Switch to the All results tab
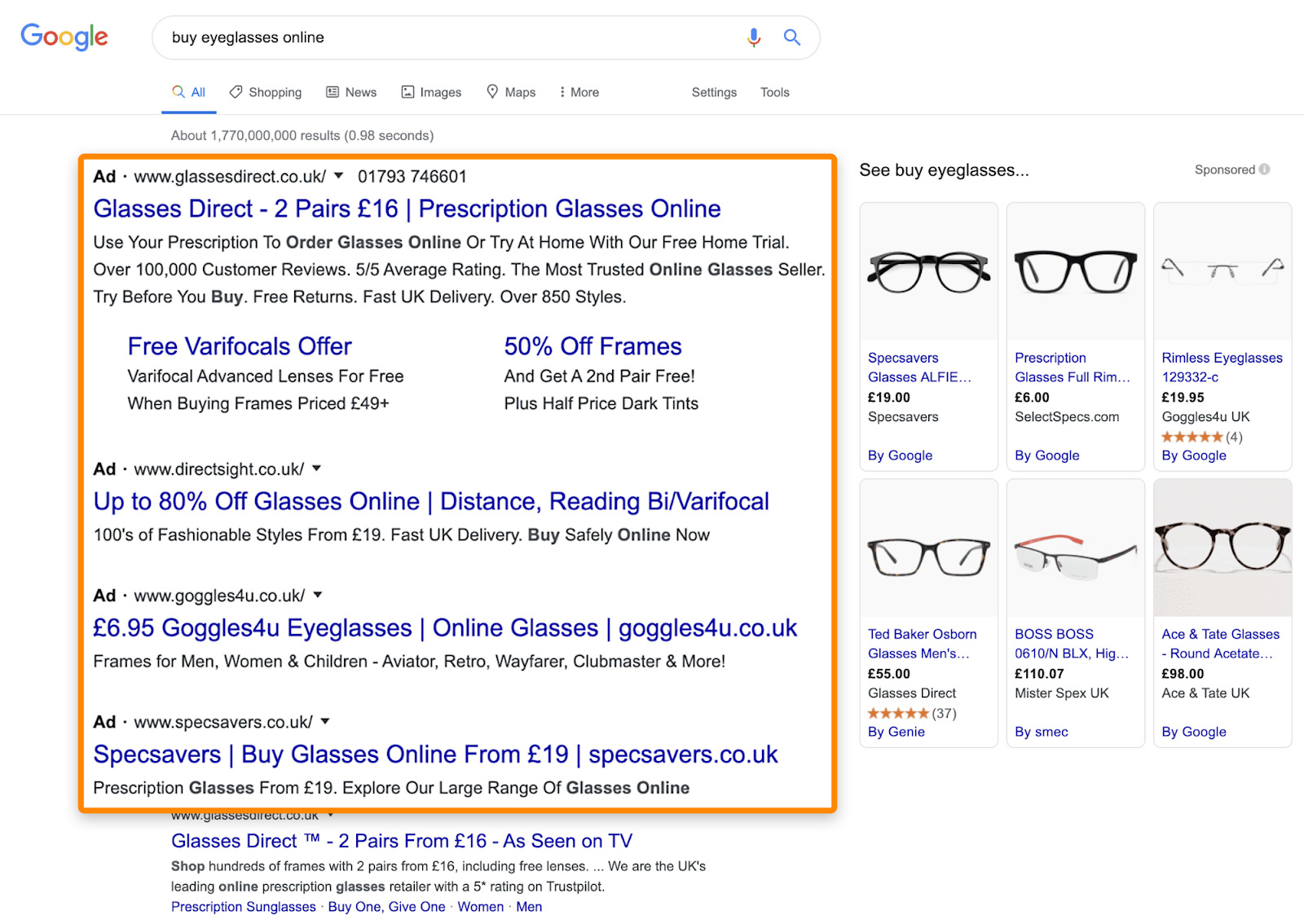The image size is (1304, 924). [188, 92]
